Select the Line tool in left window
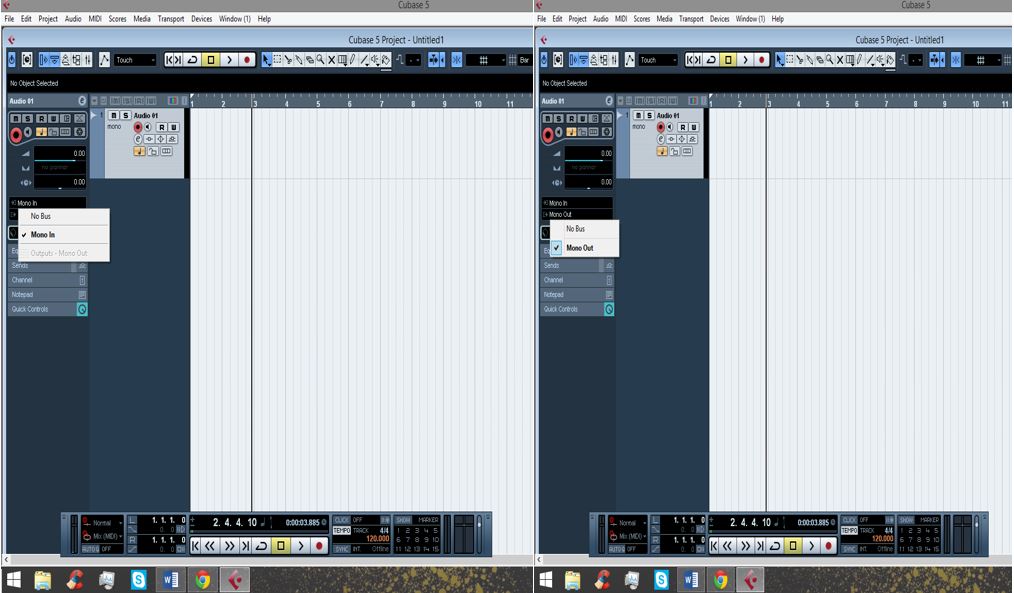1014x593 pixels. coord(364,59)
